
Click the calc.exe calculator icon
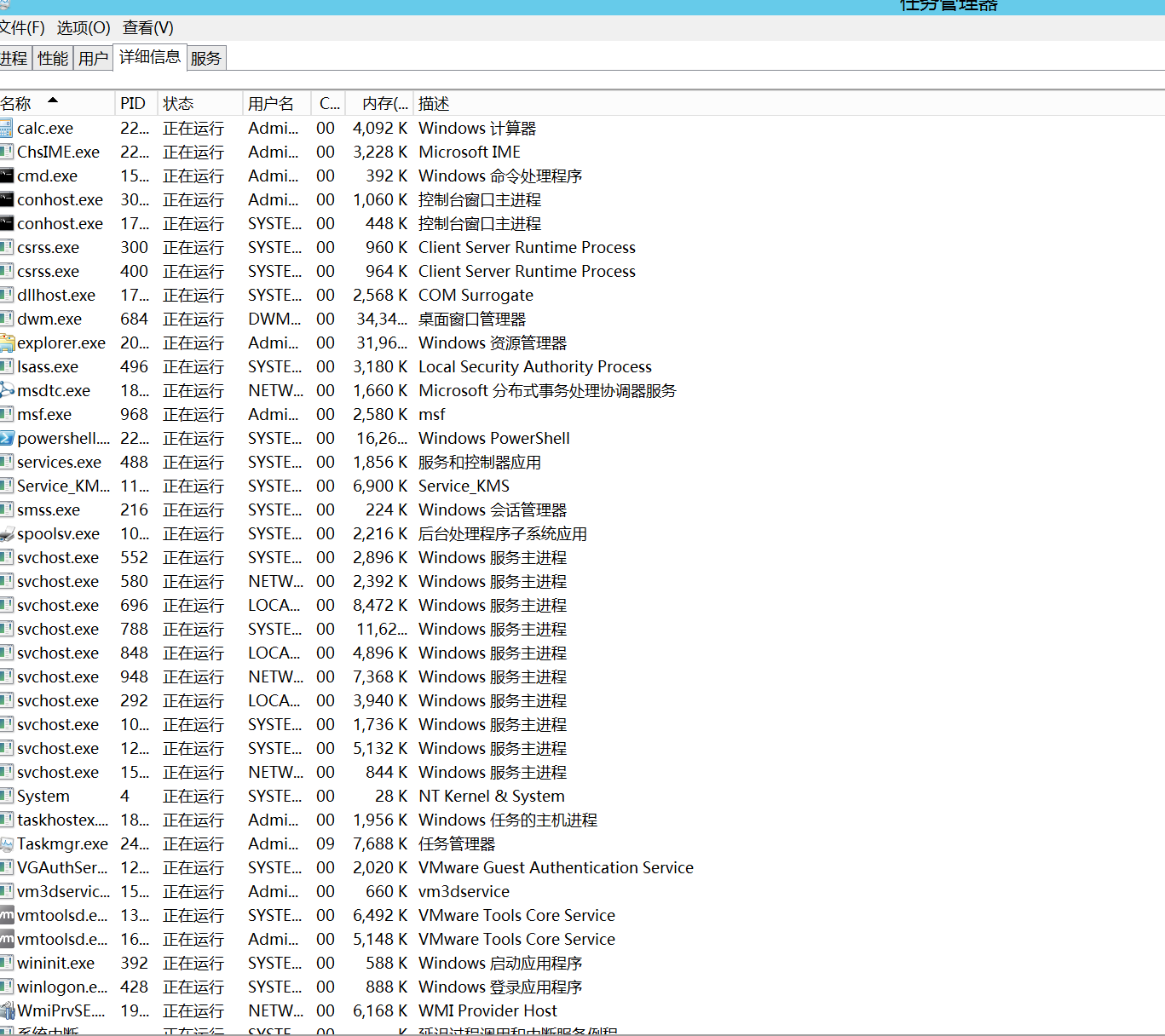7,129
